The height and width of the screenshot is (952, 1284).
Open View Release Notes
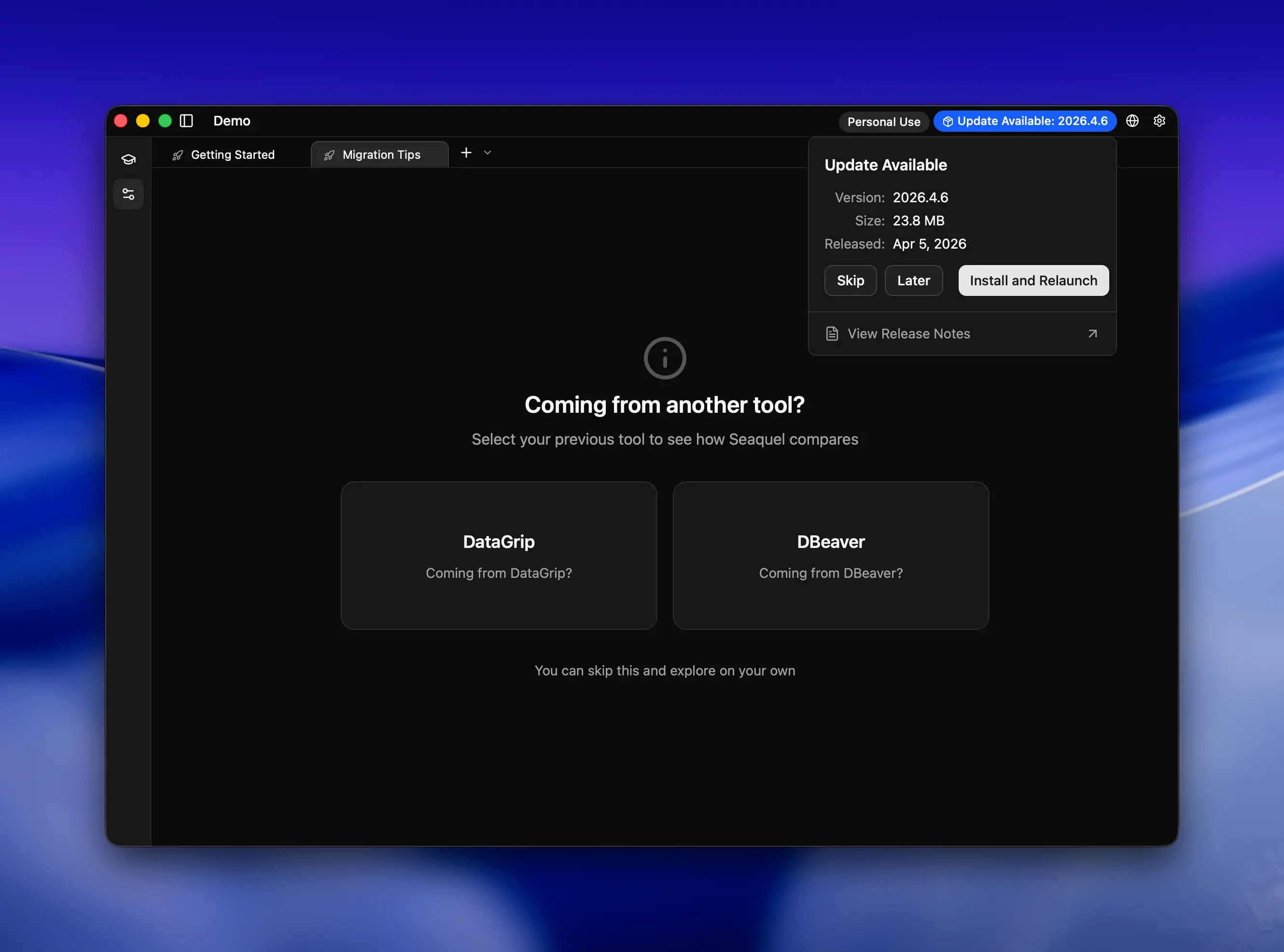tap(908, 333)
